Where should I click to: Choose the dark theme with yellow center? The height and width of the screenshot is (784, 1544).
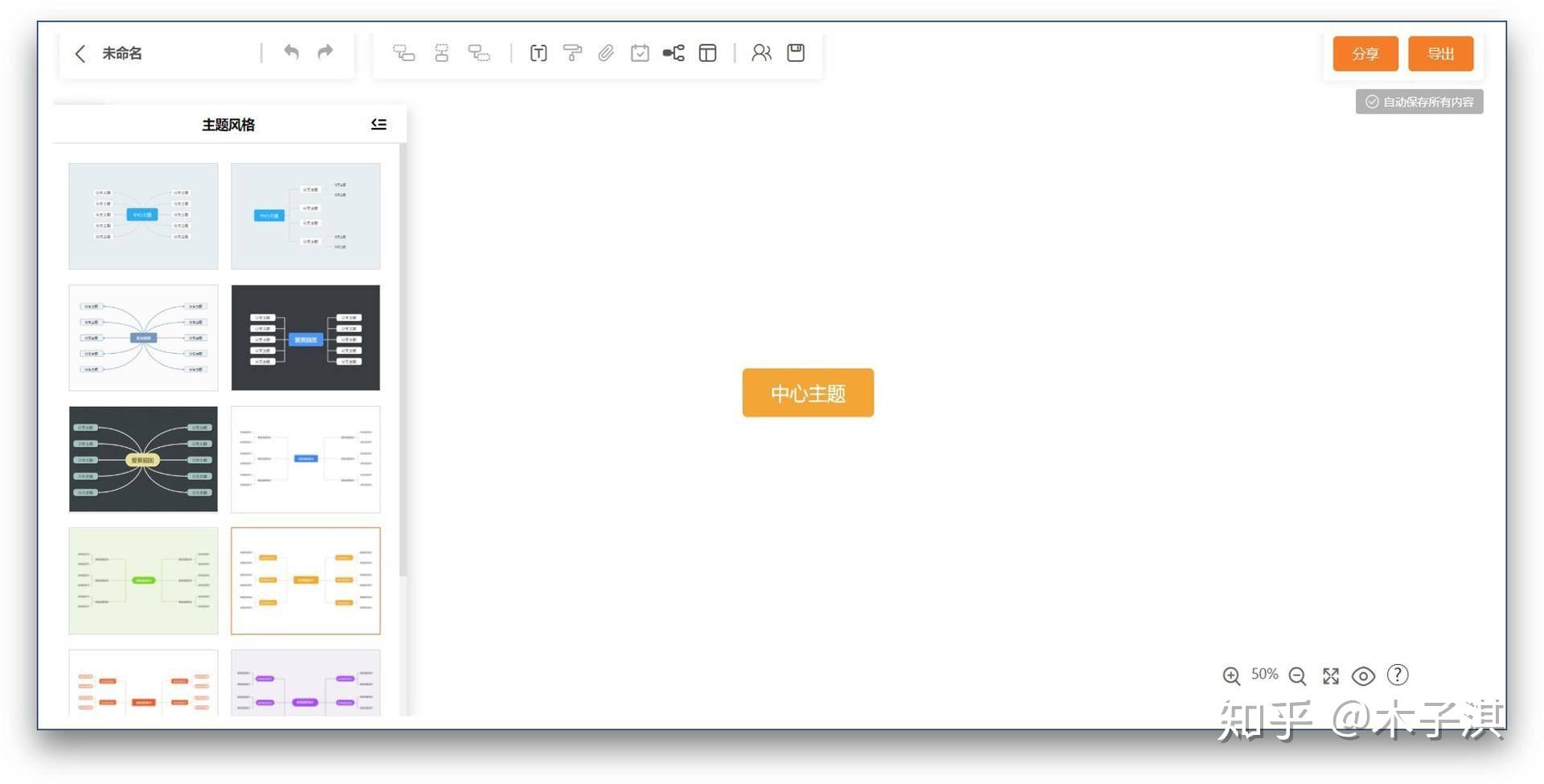coord(143,459)
